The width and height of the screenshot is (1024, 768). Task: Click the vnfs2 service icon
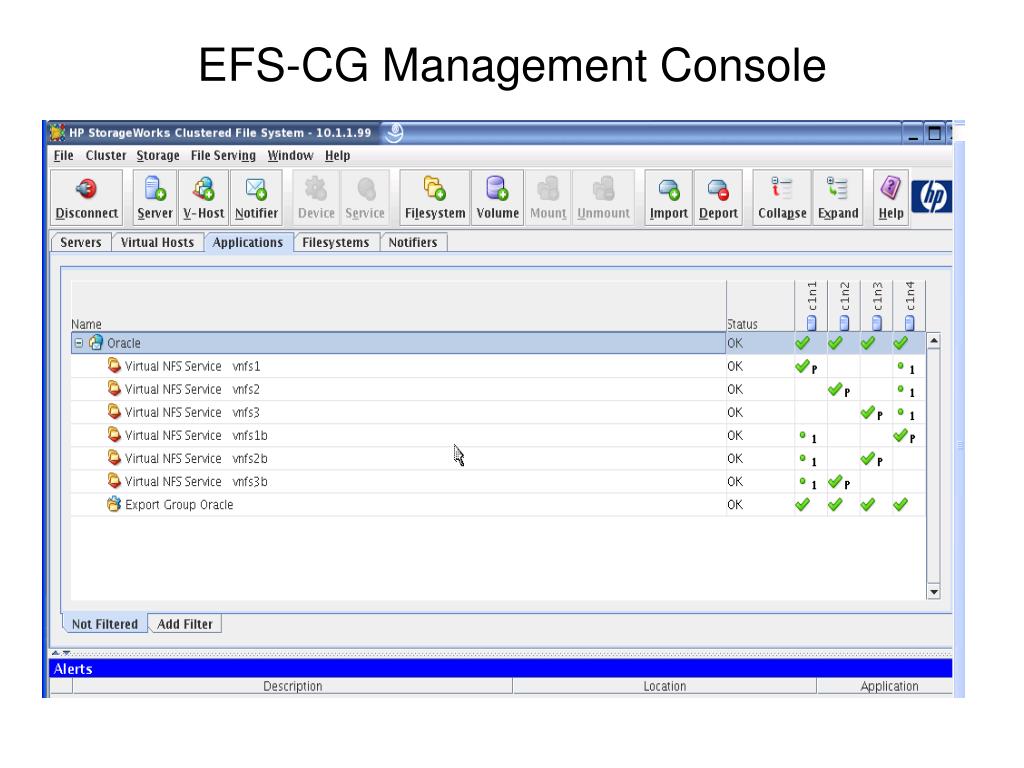pos(114,389)
